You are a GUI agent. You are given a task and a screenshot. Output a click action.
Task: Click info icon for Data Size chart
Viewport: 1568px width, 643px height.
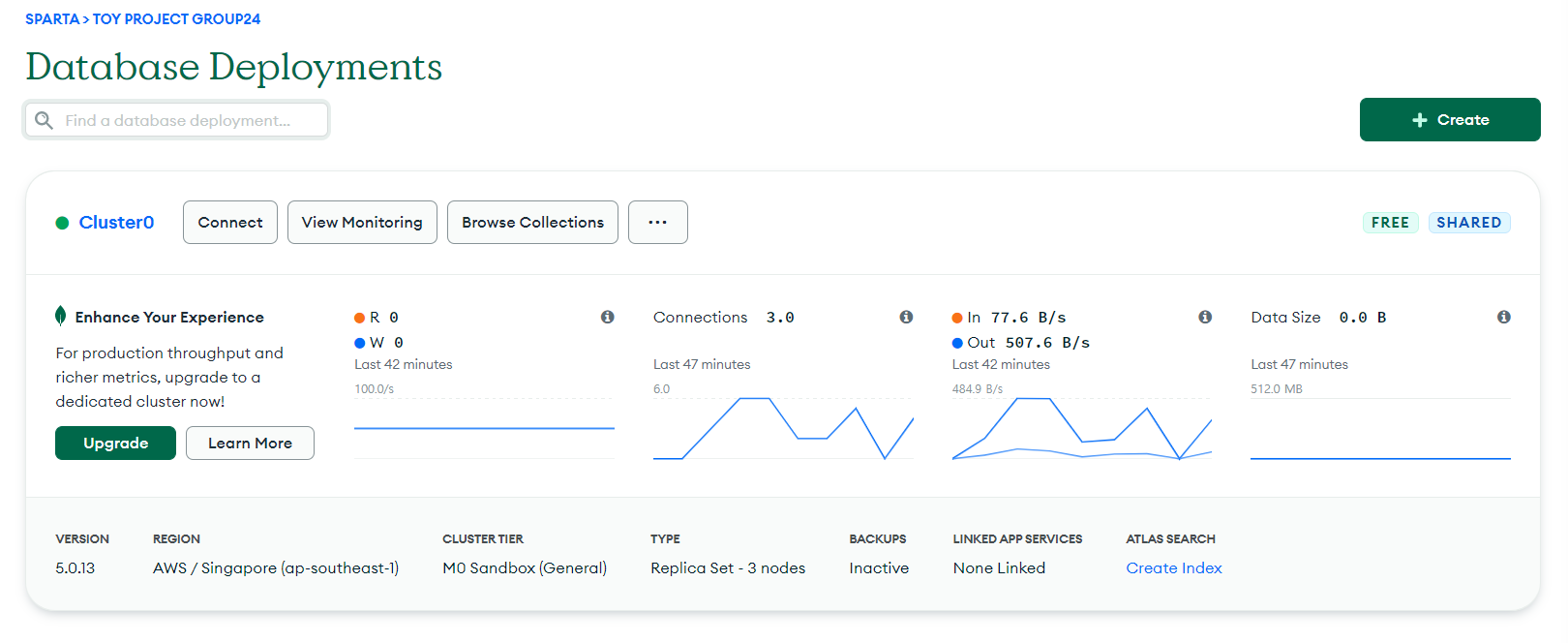(x=1504, y=317)
